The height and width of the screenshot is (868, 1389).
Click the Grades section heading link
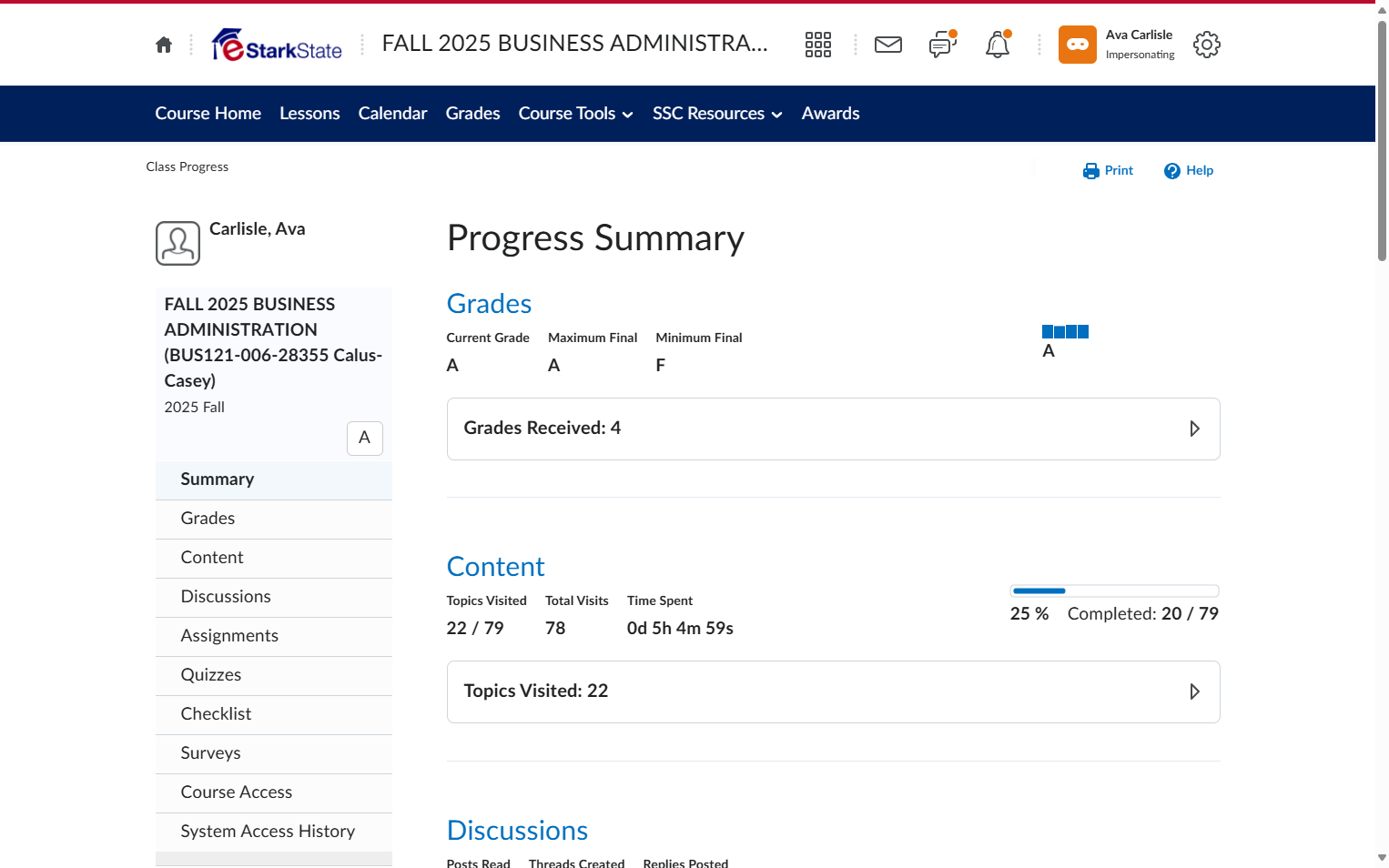(x=489, y=304)
